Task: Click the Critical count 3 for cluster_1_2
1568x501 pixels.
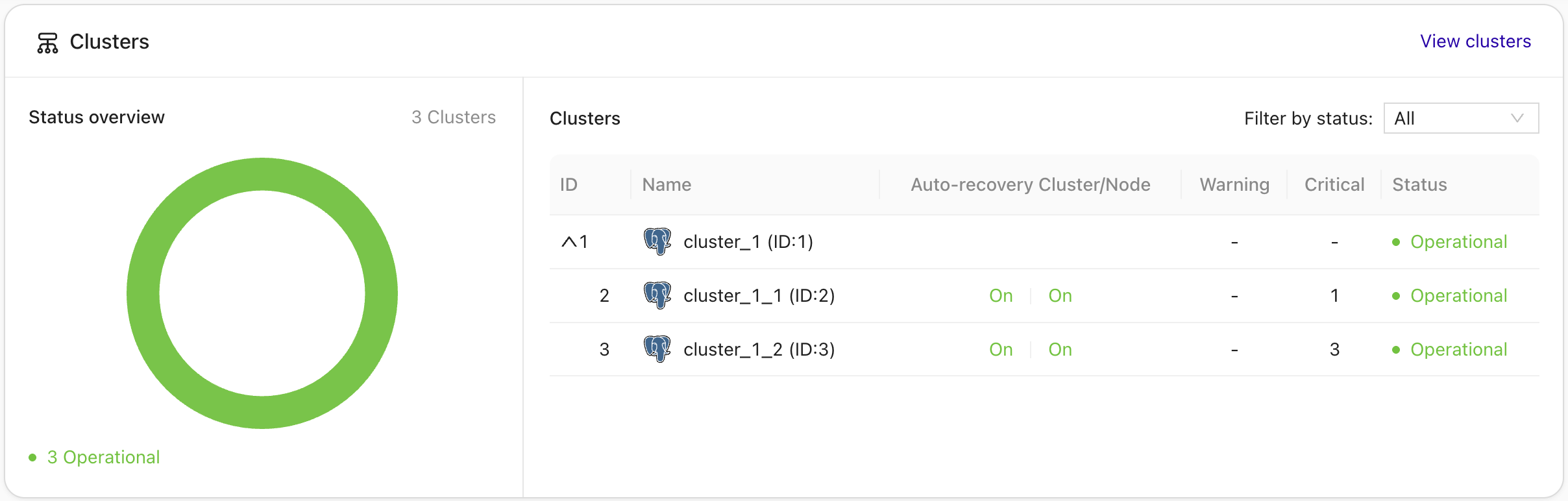Action: click(1334, 349)
